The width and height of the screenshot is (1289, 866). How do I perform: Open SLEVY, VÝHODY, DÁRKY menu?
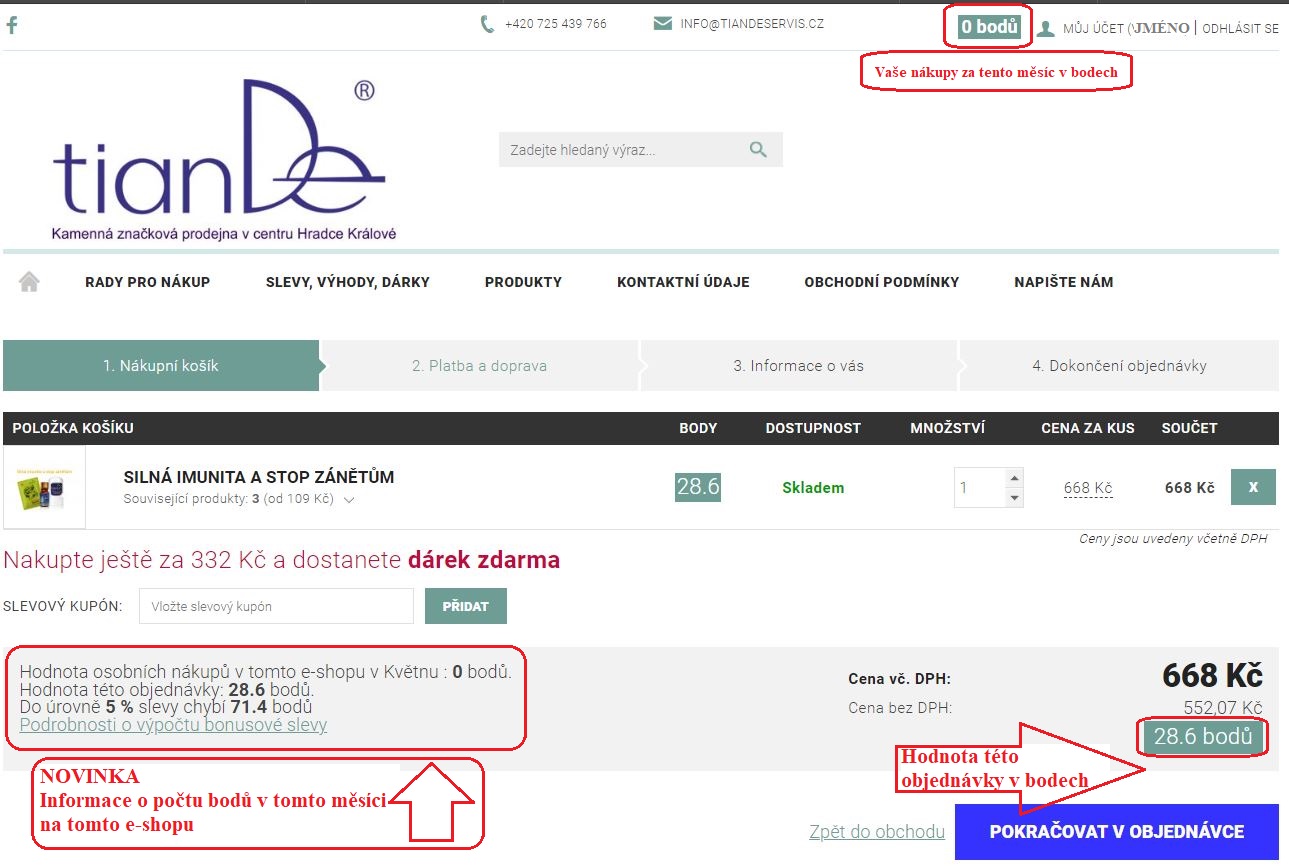click(348, 282)
